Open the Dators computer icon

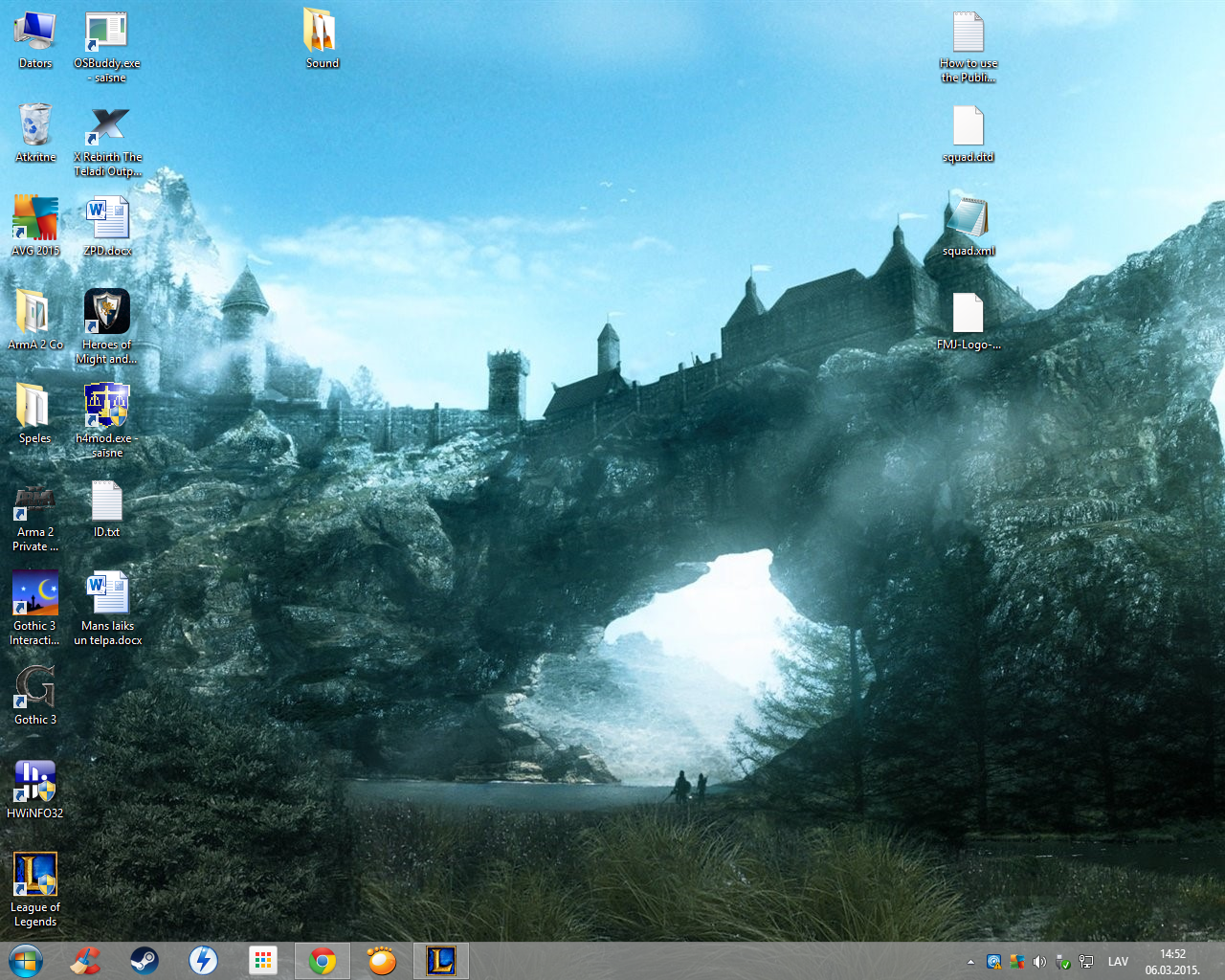click(35, 39)
